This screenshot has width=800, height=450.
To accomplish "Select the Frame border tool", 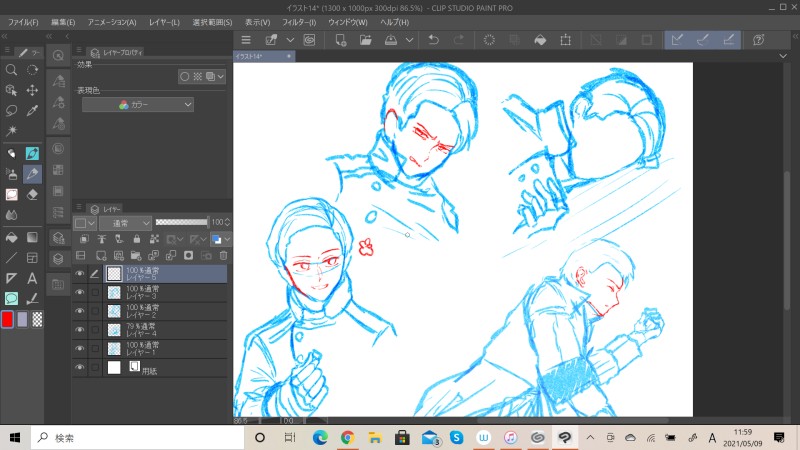I will pyautogui.click(x=32, y=258).
